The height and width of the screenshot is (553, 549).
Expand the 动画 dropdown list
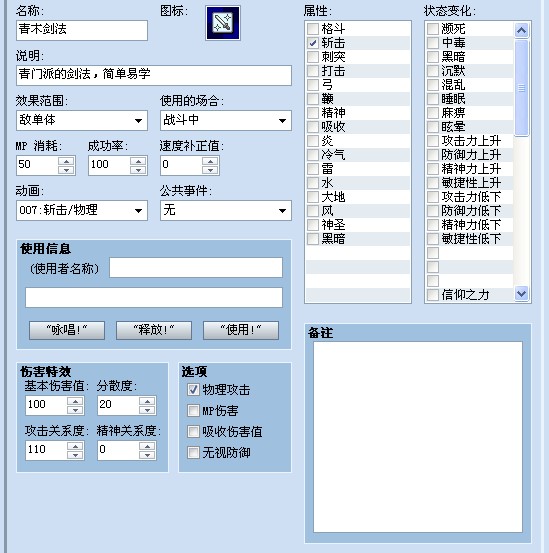coord(82,211)
